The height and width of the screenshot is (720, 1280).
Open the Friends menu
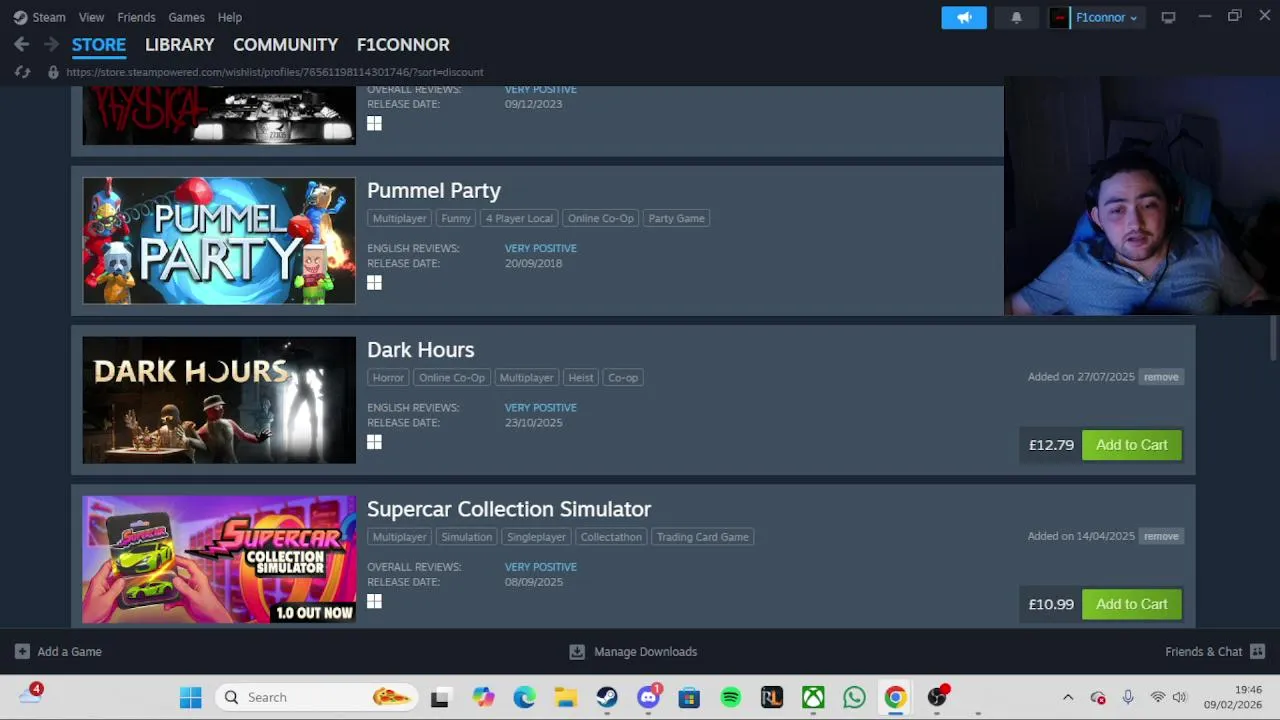pos(136,17)
